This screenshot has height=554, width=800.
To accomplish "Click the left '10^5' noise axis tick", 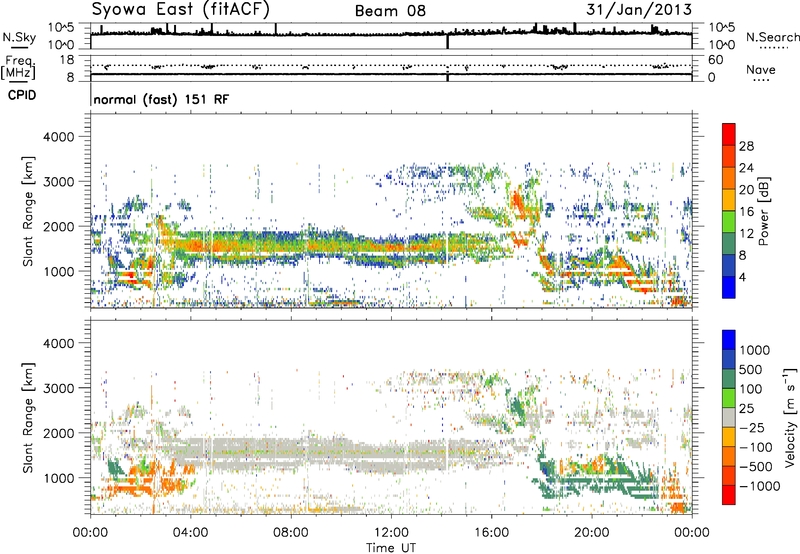I will [61, 27].
